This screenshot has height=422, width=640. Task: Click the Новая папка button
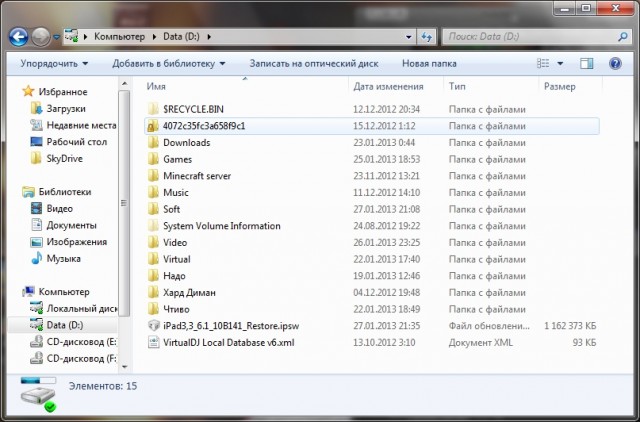tap(429, 63)
